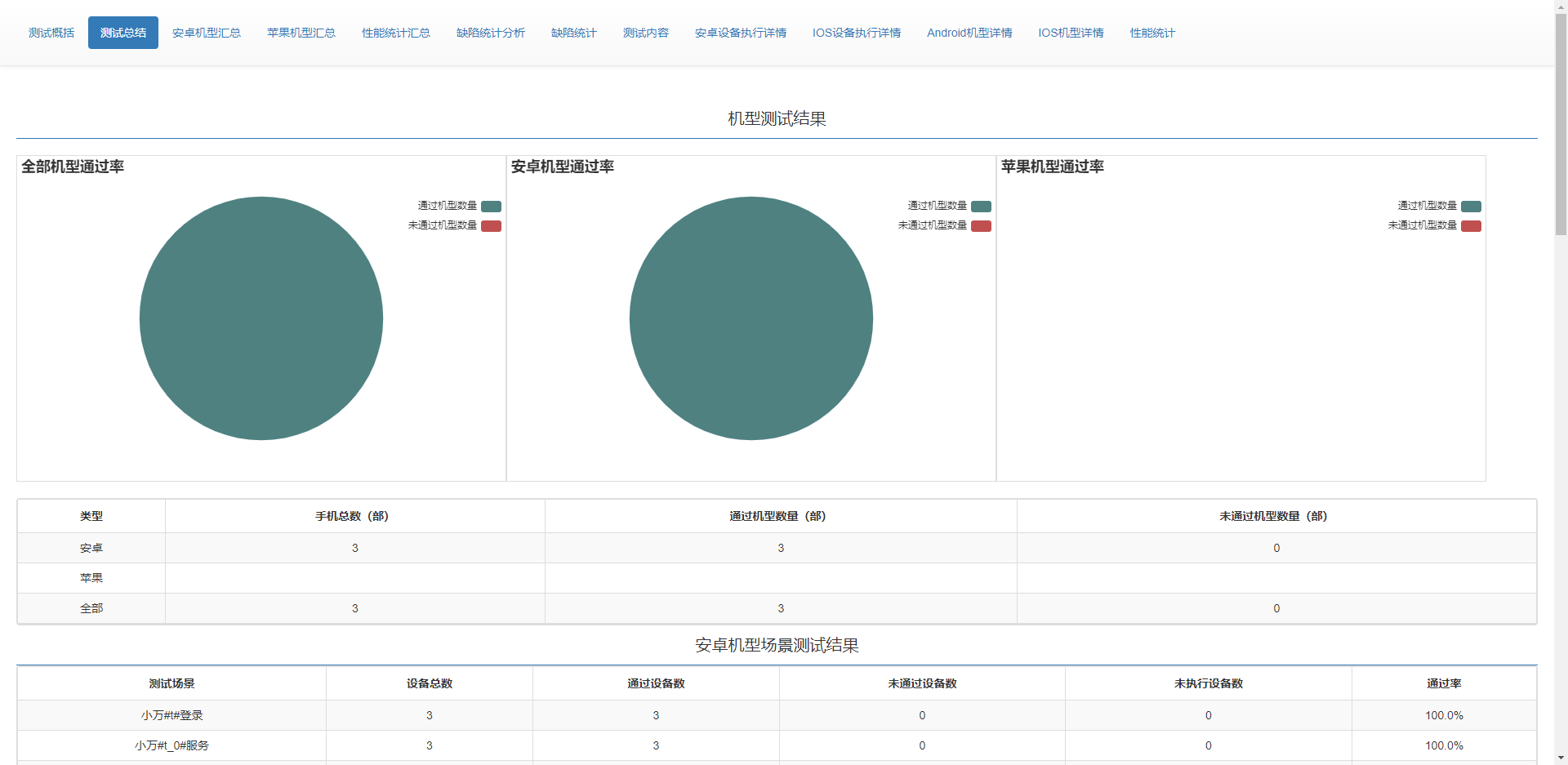The height and width of the screenshot is (765, 1568).
Task: Open 缺陷统计分析 tab
Action: click(x=490, y=33)
